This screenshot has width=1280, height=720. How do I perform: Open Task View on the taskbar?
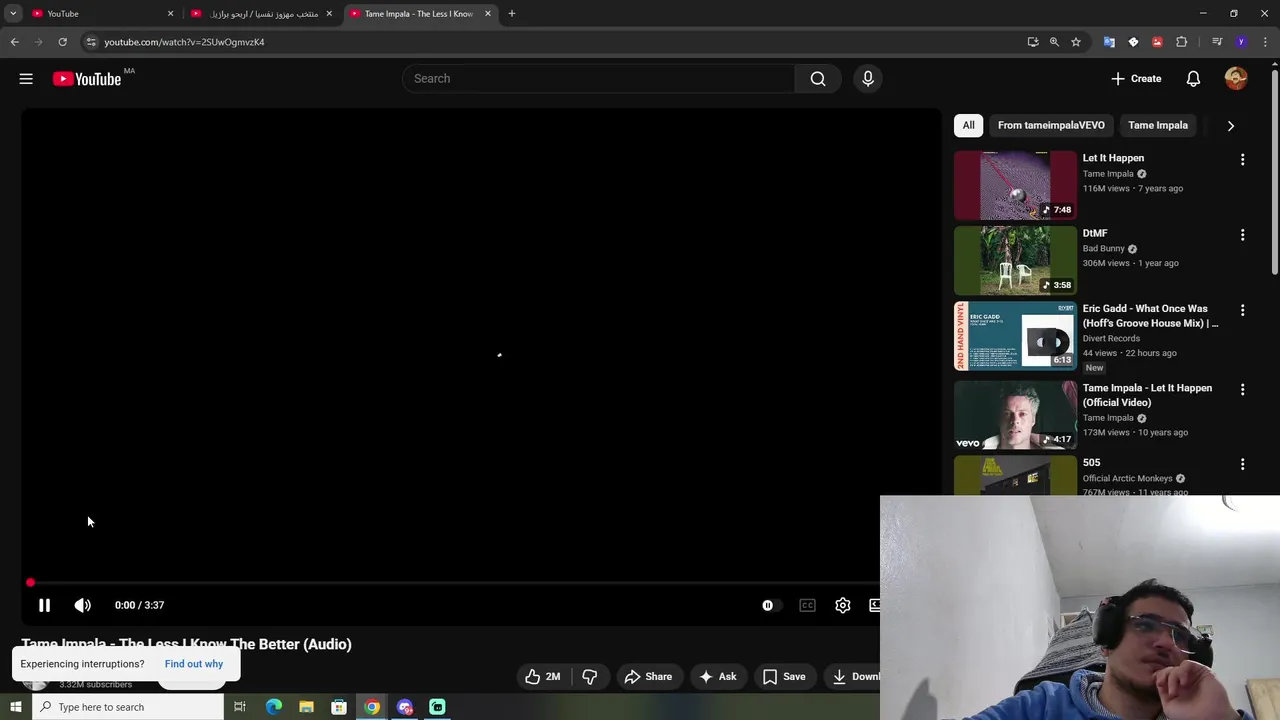(x=240, y=707)
